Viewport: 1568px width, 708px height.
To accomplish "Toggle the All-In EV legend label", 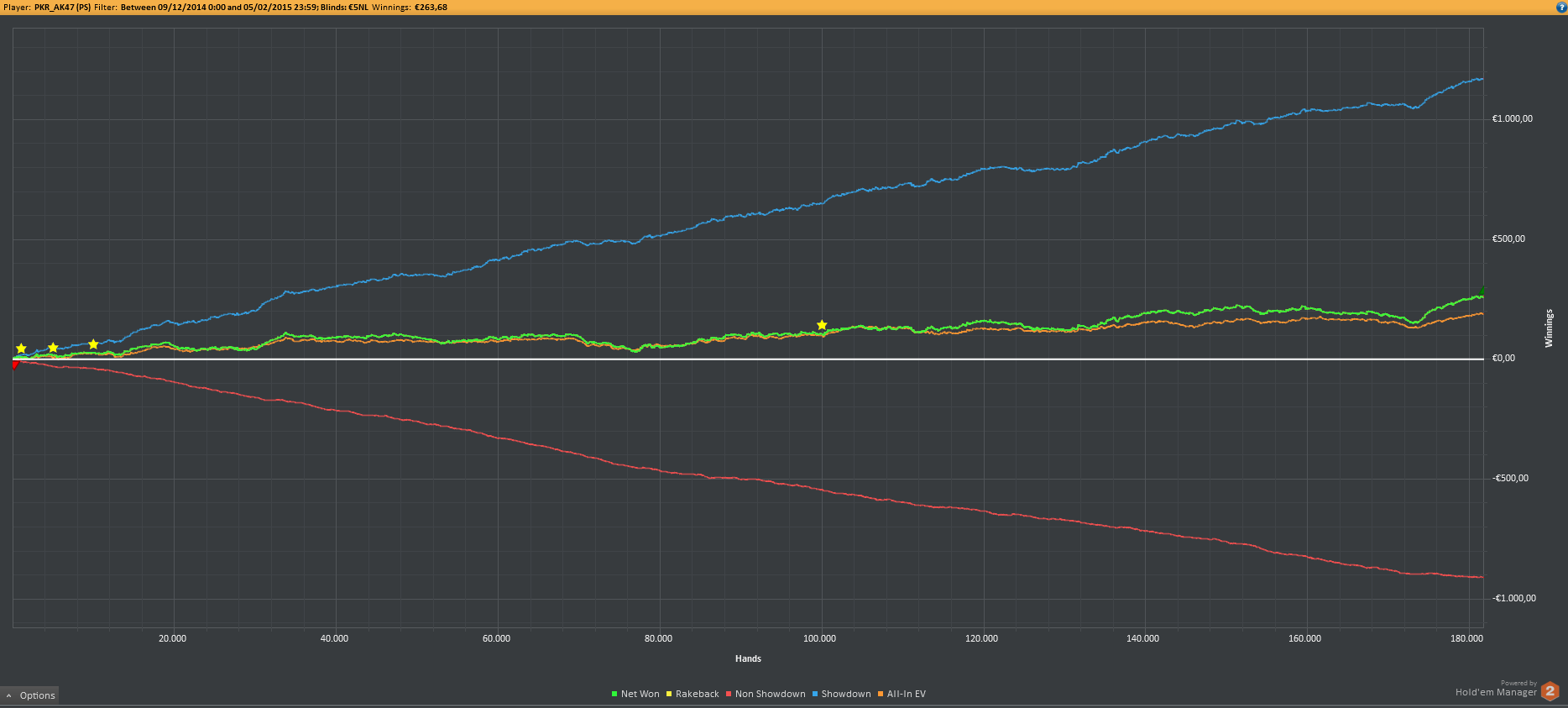I will (907, 694).
